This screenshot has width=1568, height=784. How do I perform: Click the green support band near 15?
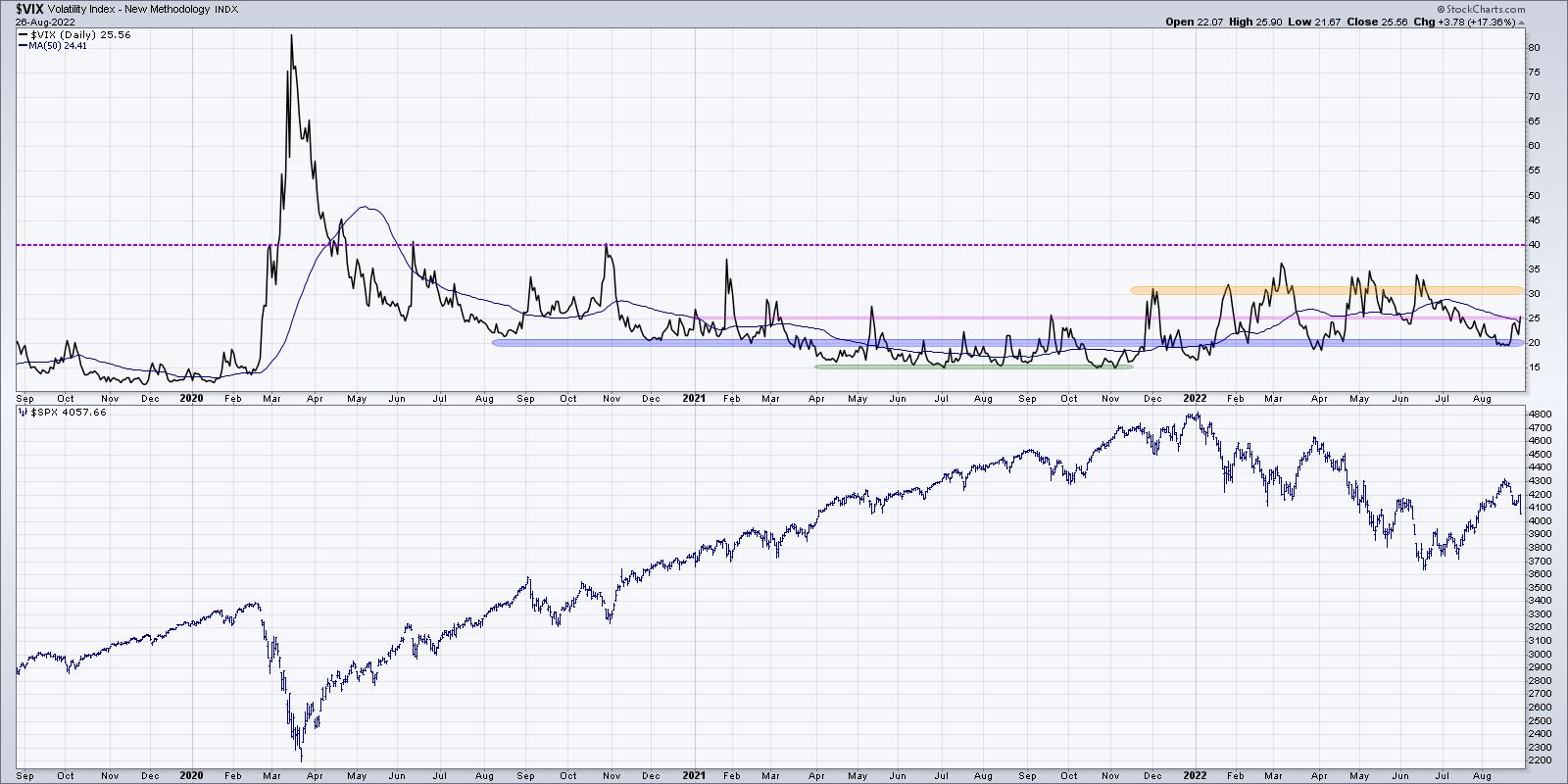point(972,367)
